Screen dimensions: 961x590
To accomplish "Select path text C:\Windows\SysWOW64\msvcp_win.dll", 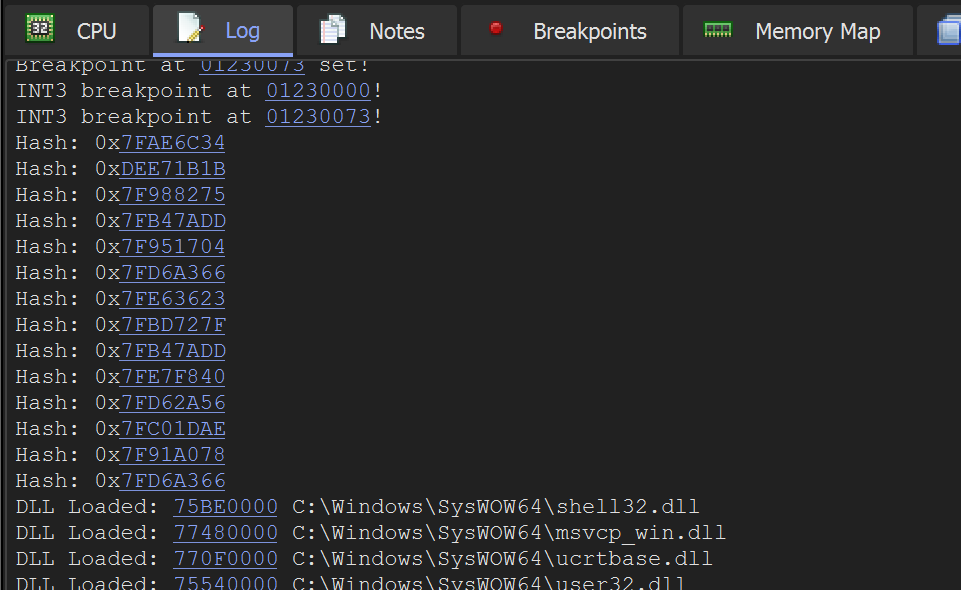I will (x=509, y=533).
